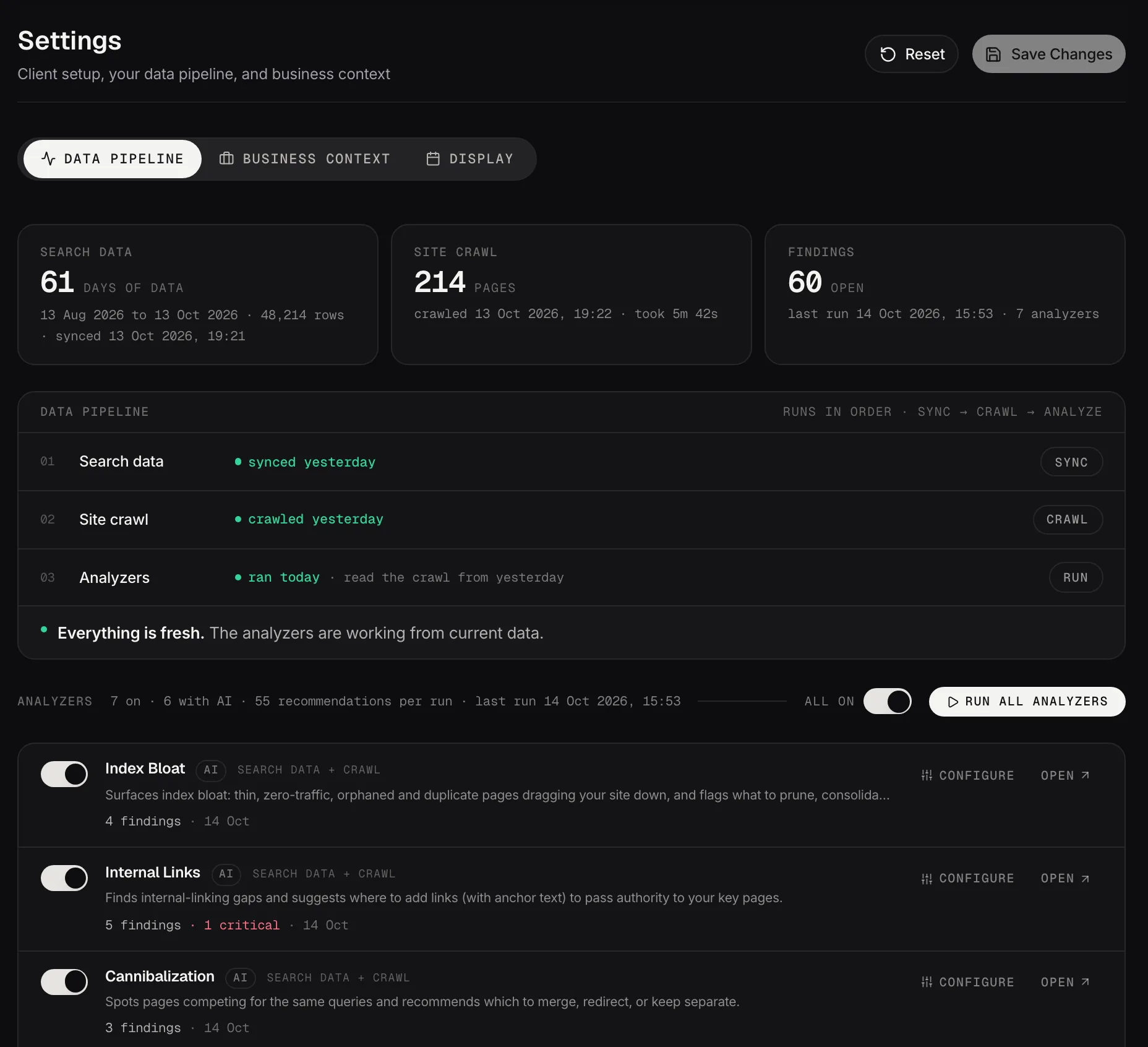
Task: Click the play icon in Run All Analyzers
Action: (953, 702)
